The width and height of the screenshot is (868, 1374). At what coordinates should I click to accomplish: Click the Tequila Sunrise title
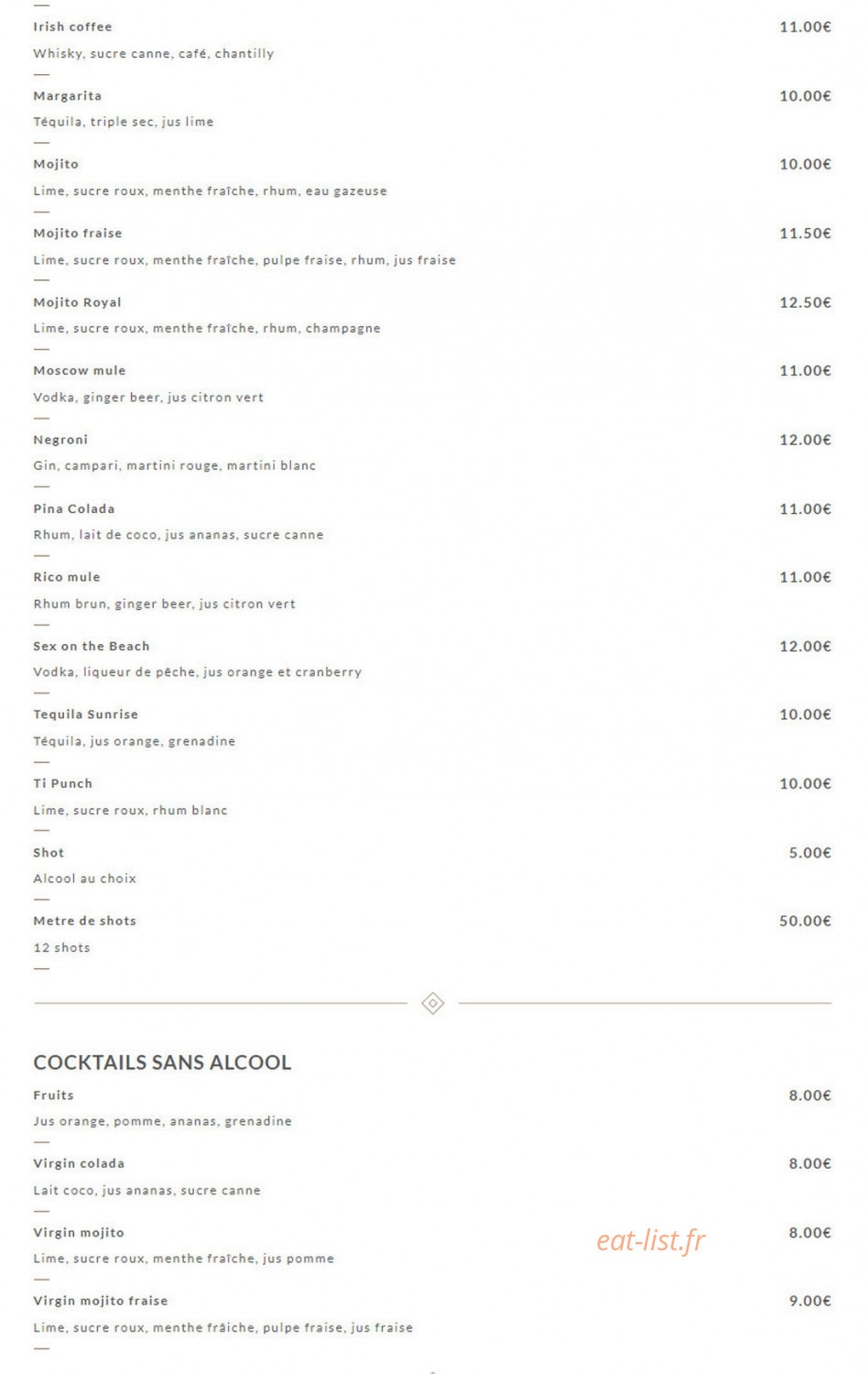coord(86,714)
